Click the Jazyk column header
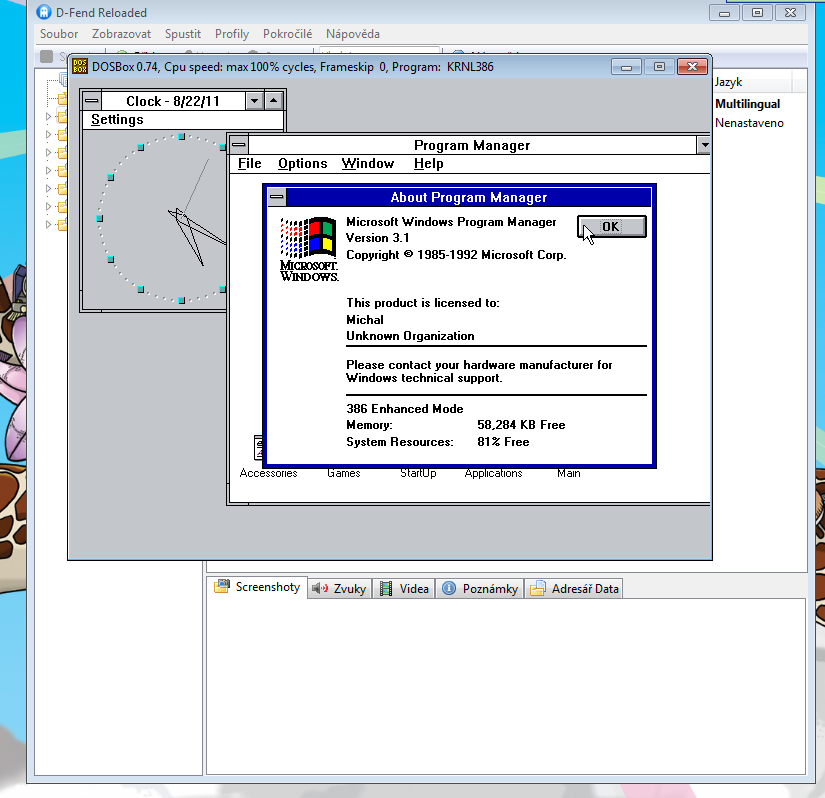825x798 pixels. [752, 82]
